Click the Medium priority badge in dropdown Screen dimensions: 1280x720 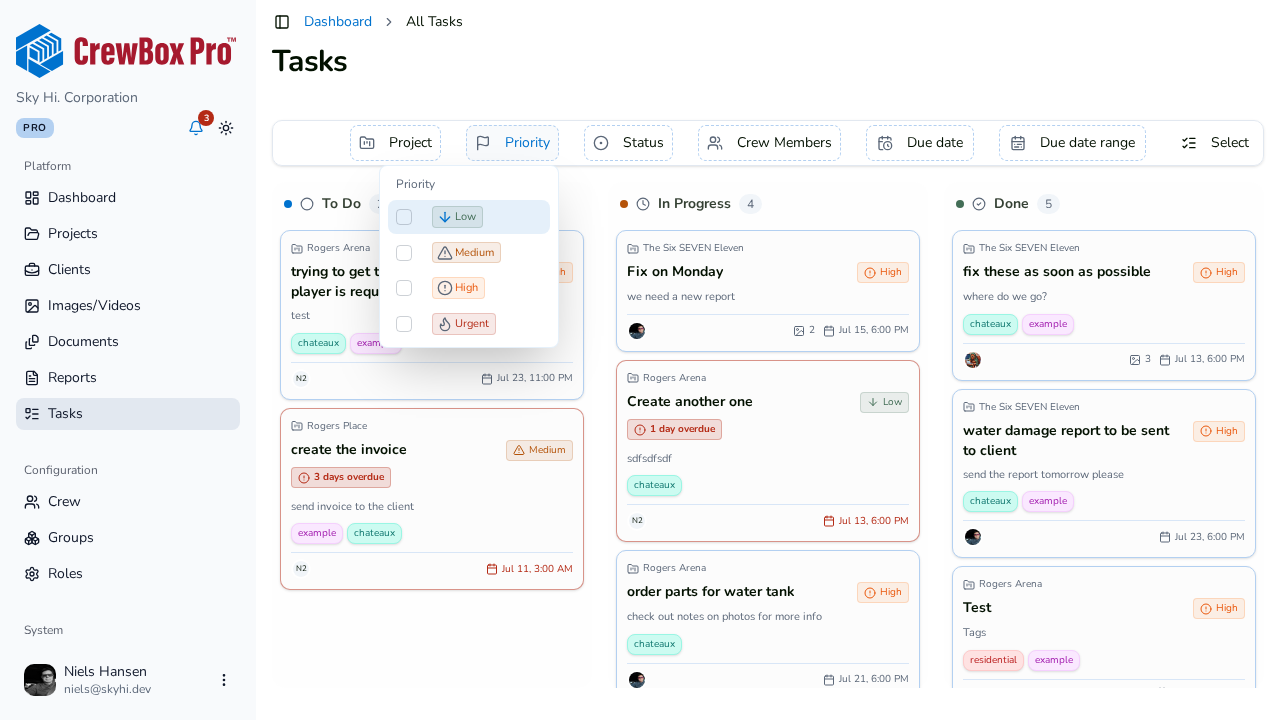466,253
